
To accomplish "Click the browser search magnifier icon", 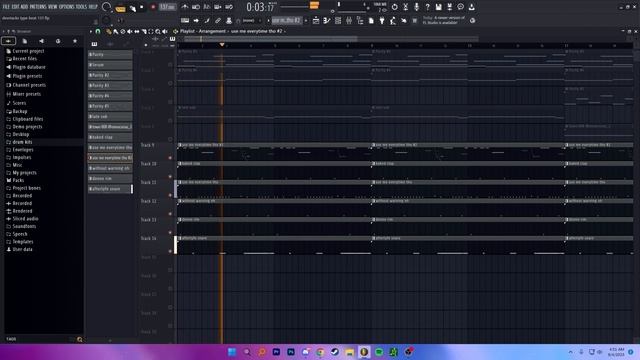I will point(80,339).
